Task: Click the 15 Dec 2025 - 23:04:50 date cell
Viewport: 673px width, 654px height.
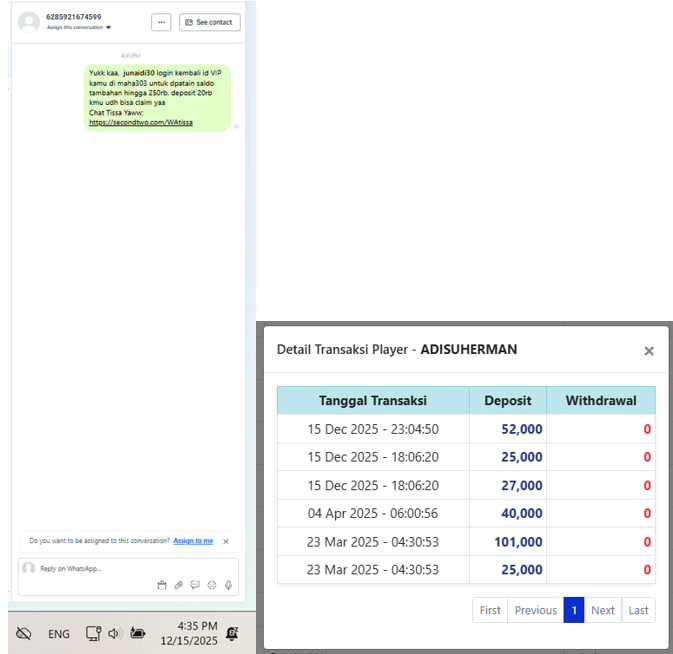Action: (x=373, y=429)
